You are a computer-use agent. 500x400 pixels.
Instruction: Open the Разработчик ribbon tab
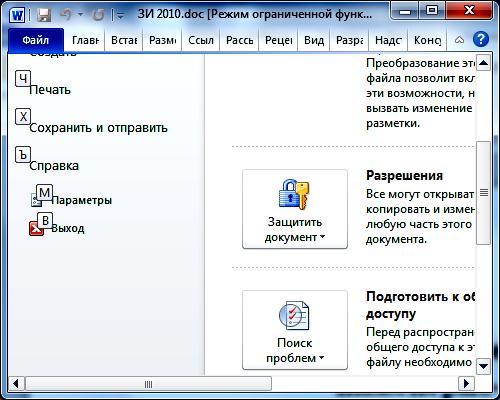pyautogui.click(x=349, y=40)
